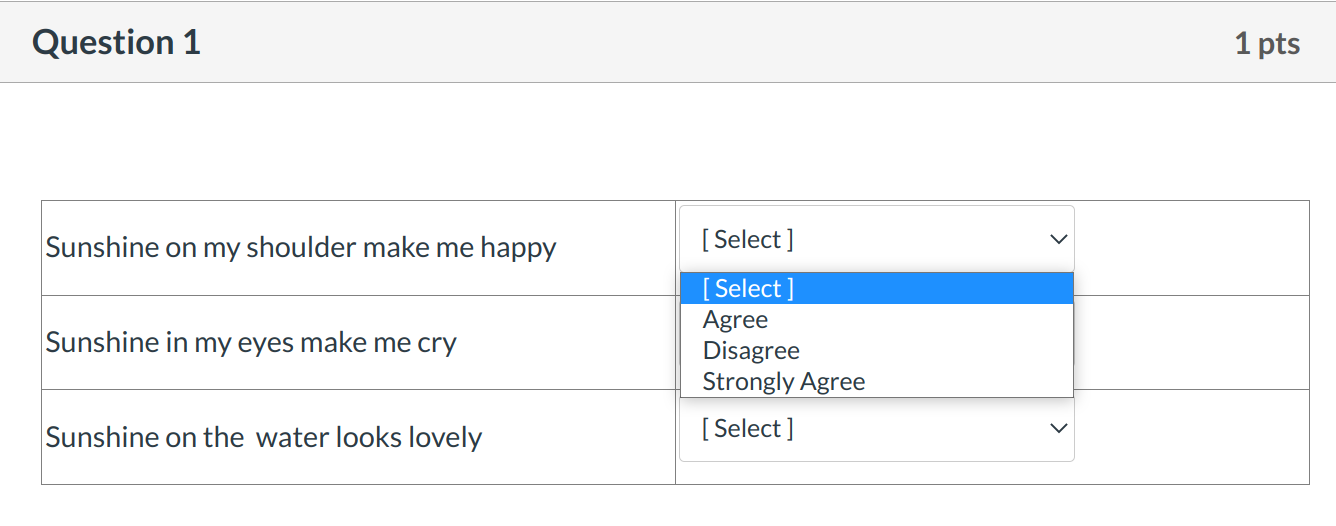This screenshot has height=526, width=1336.
Task: Click 'Sunshine on my shoulder make me happy' statement
Action: click(301, 248)
